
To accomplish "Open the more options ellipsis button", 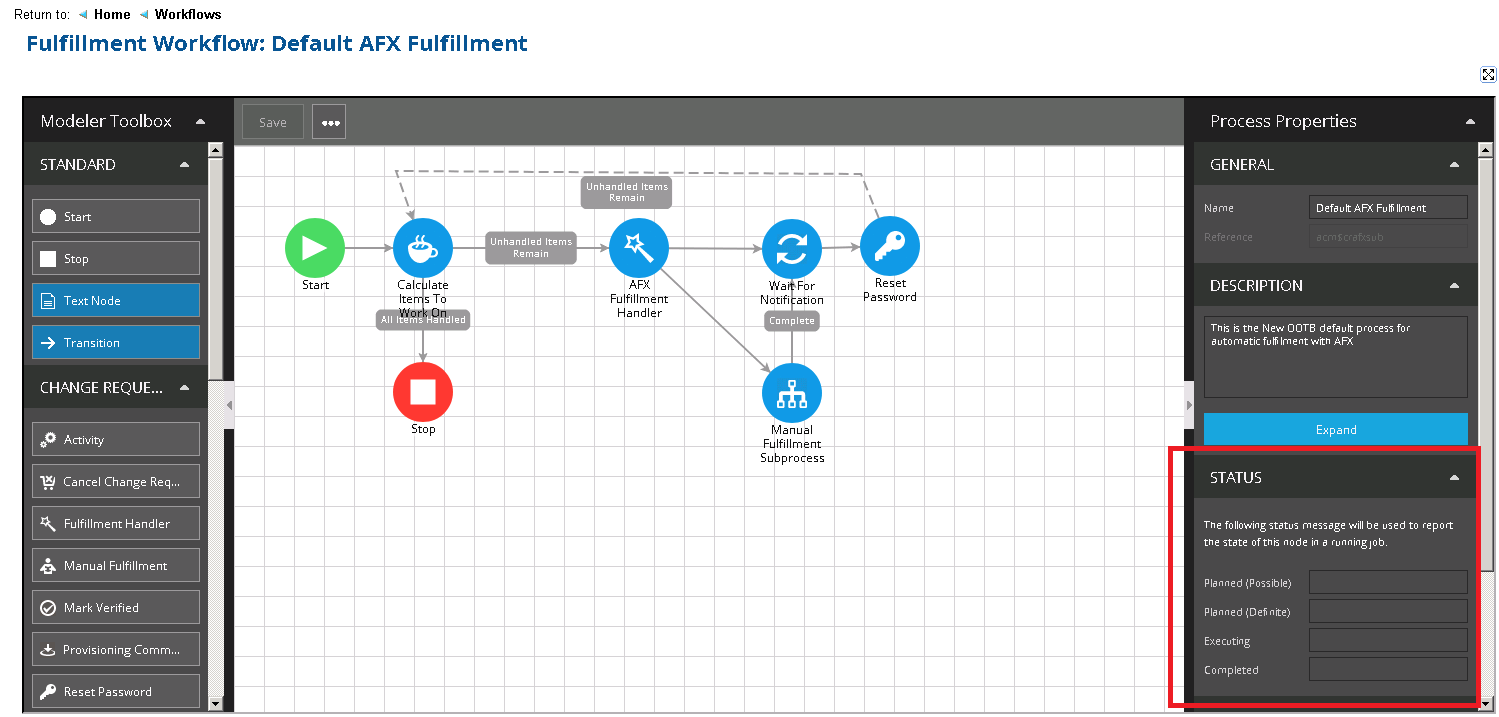I will [330, 122].
